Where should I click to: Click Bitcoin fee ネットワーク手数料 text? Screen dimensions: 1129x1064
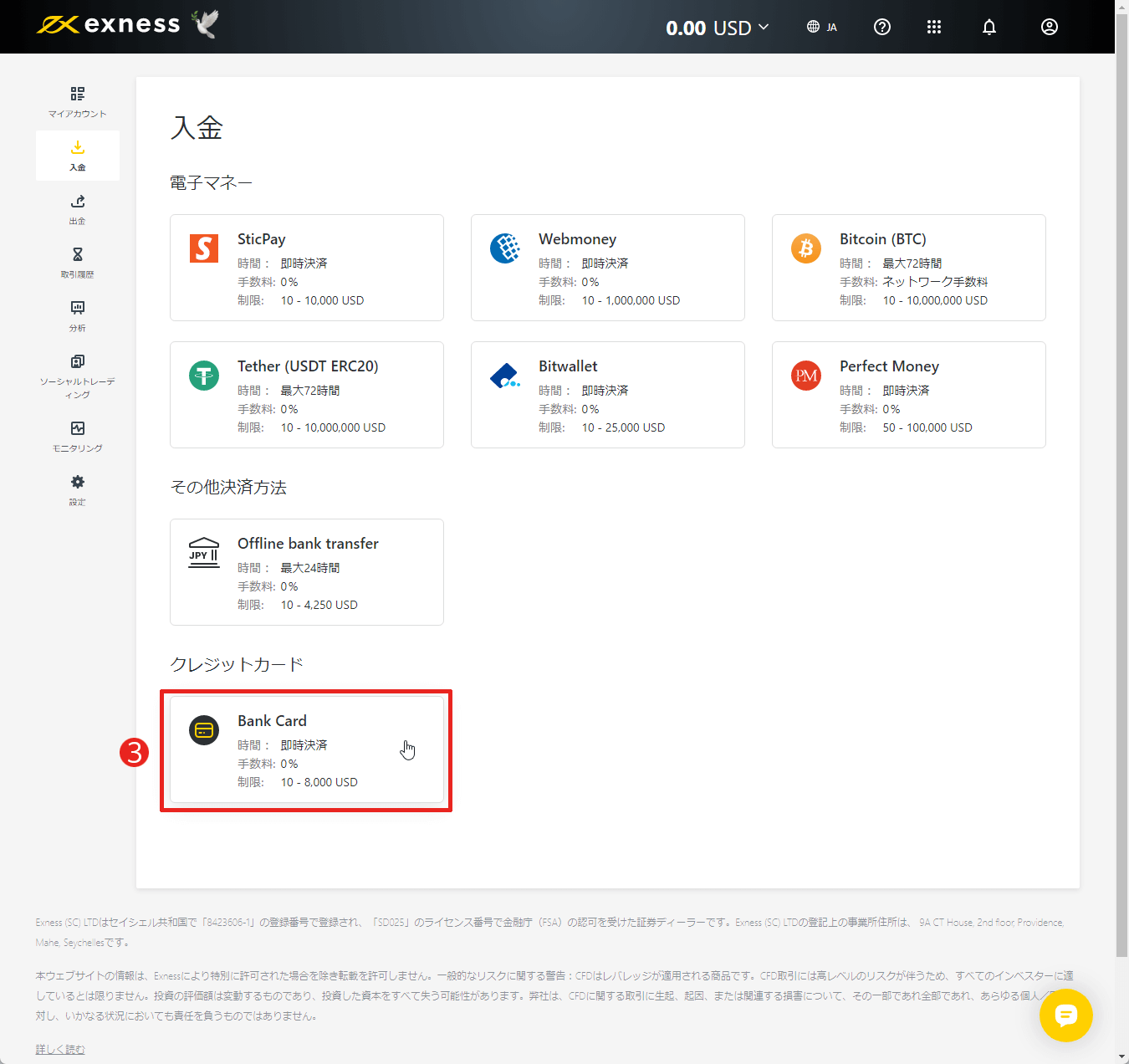935,282
